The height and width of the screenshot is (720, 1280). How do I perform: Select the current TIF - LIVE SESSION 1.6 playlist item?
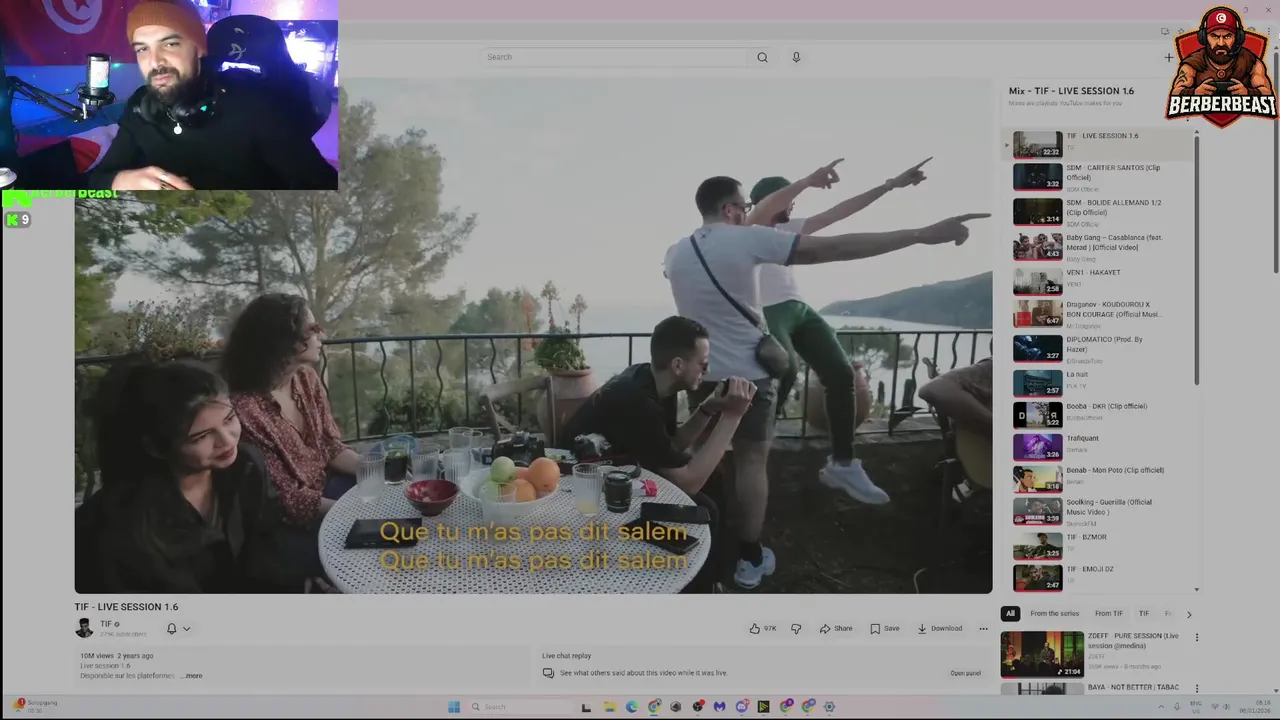click(1098, 145)
